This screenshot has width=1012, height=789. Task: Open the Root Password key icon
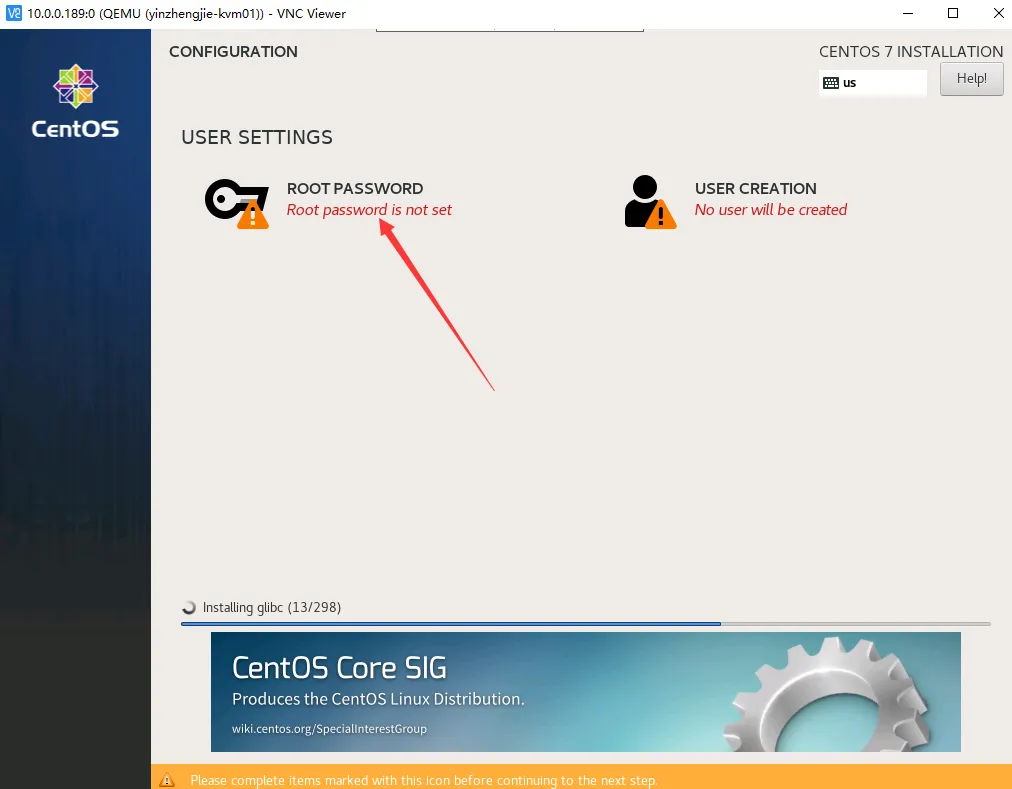tap(237, 203)
